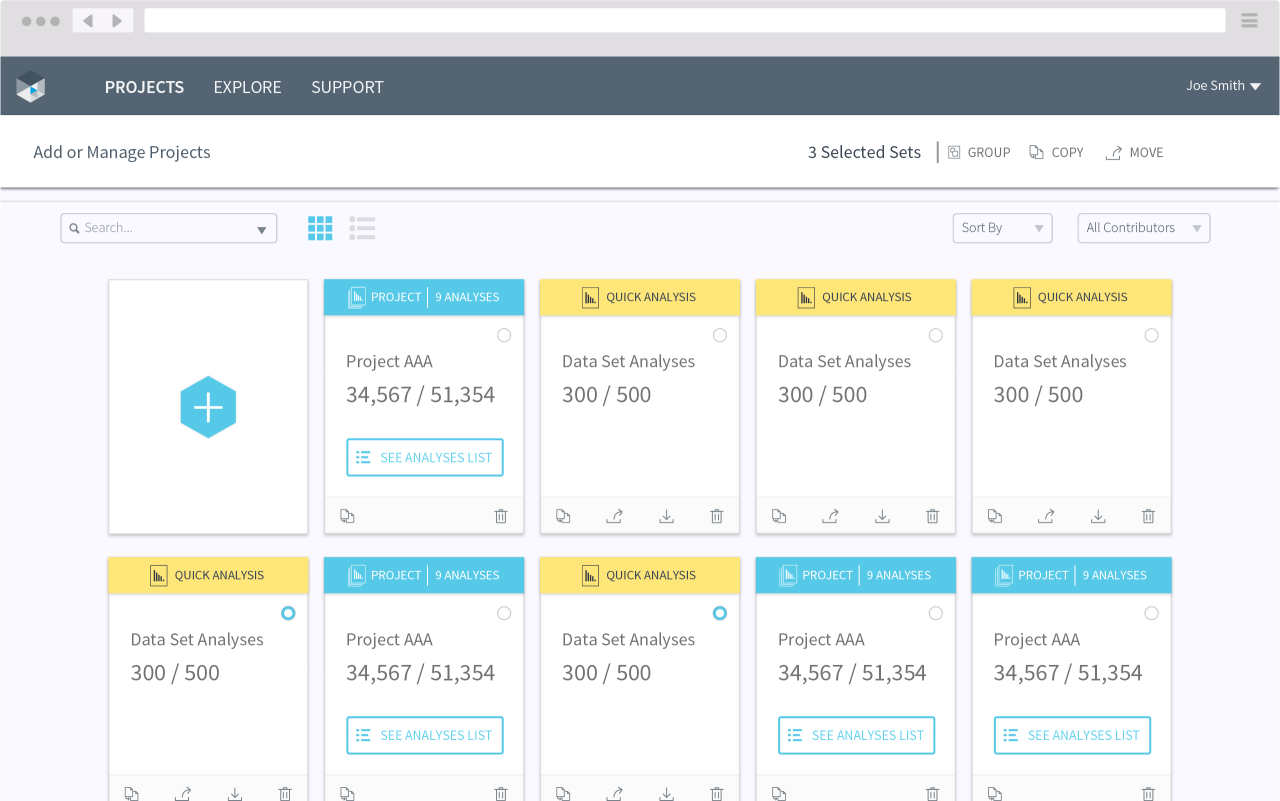Deselect the radio button on the bottom-left Data Set Analyses card
Viewport: 1280px width, 801px height.
(x=288, y=613)
